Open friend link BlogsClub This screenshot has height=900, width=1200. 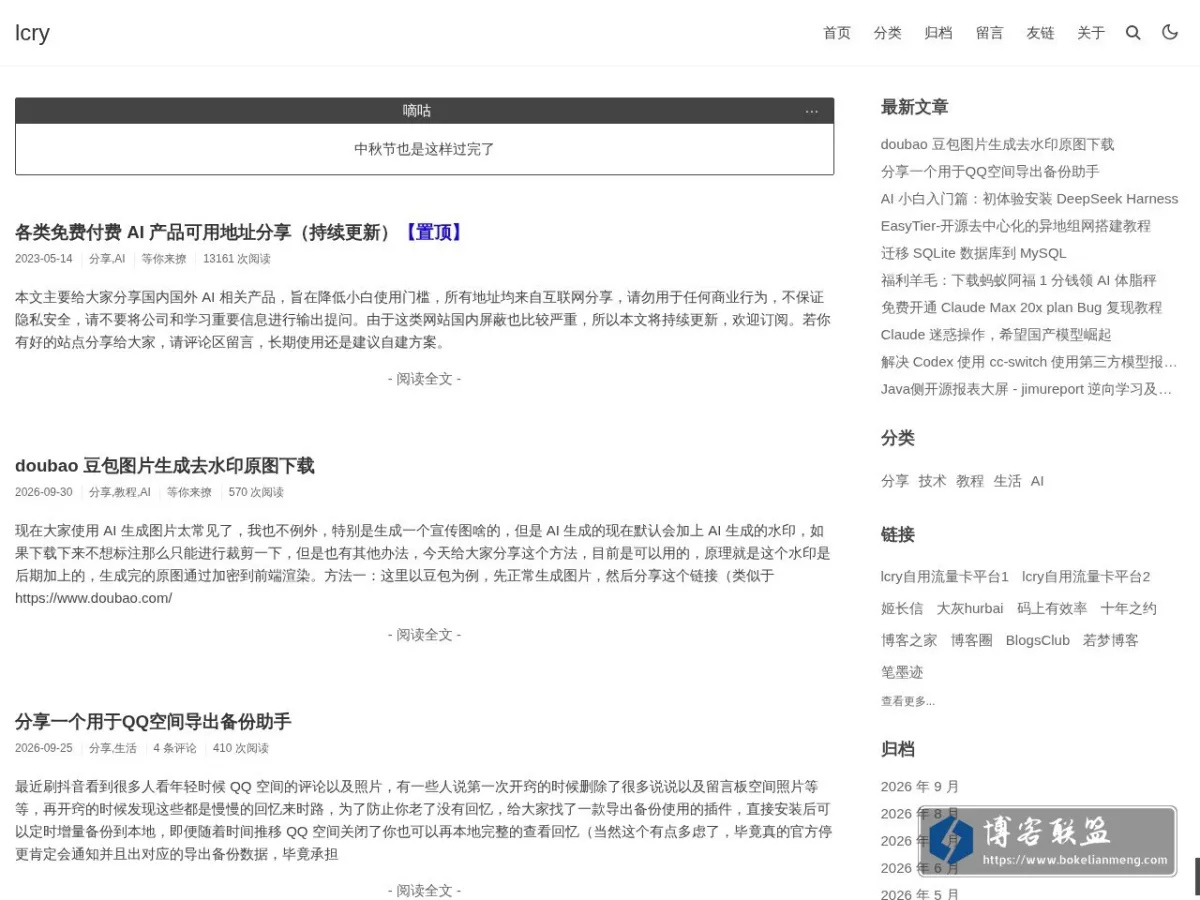click(x=1038, y=640)
